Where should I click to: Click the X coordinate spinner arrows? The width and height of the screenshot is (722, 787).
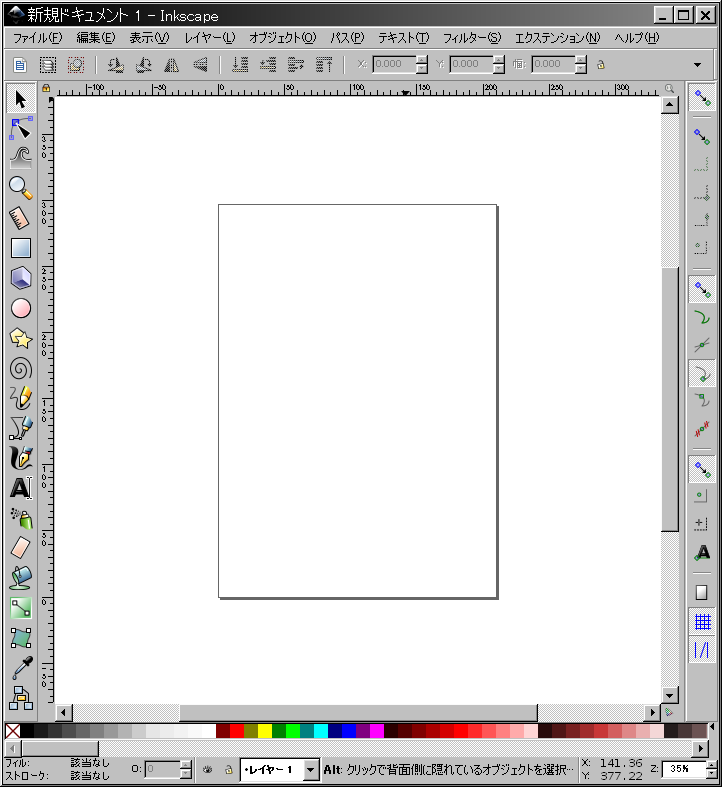point(422,64)
